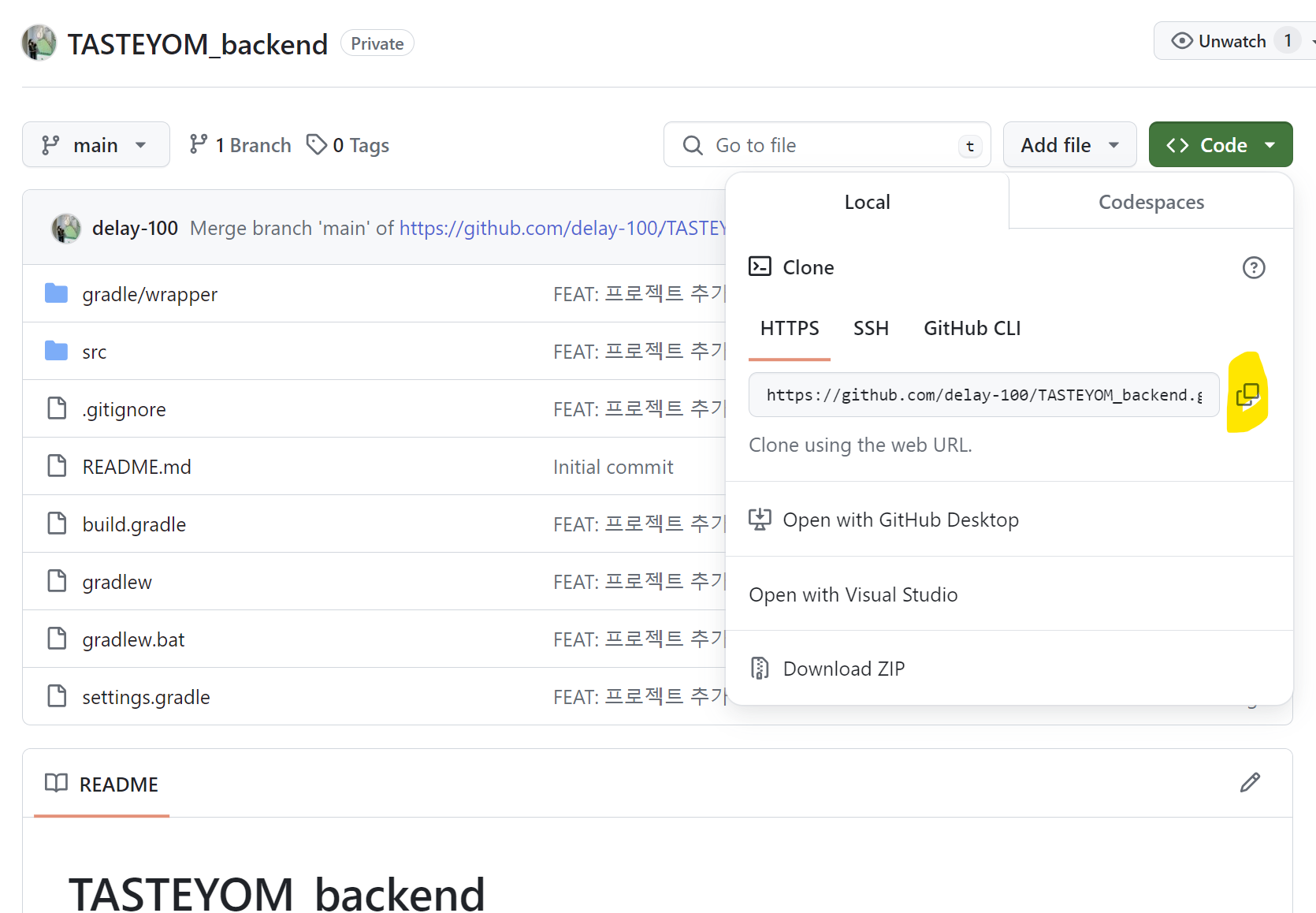Open the README tab
The width and height of the screenshot is (1316, 913).
(x=102, y=784)
